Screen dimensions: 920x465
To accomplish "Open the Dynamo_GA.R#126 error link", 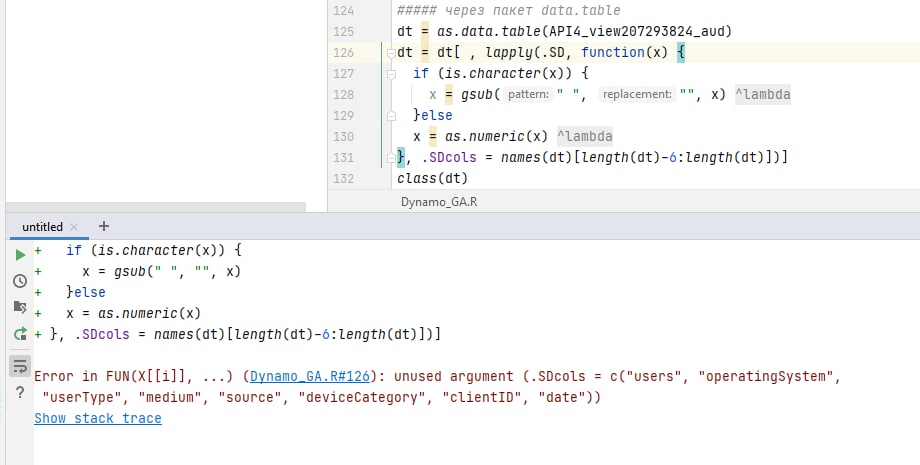I will coord(310,376).
